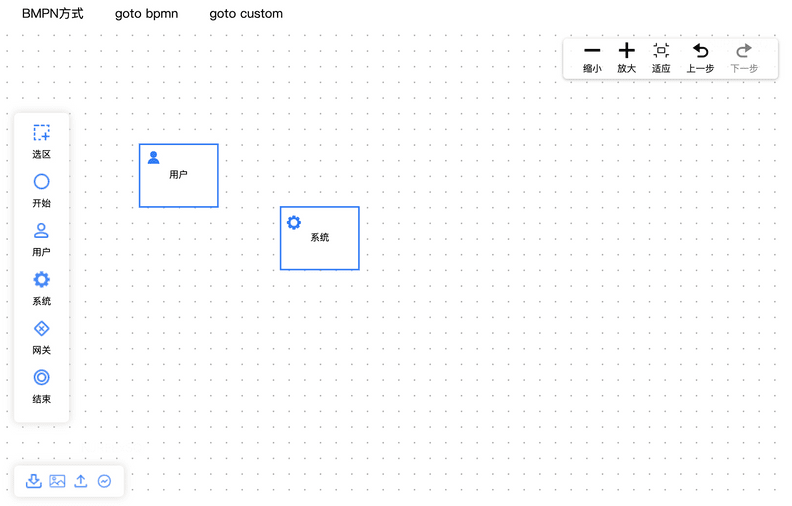Select the 用户 node on canvas
The width and height of the screenshot is (792, 506).
pyautogui.click(x=179, y=175)
